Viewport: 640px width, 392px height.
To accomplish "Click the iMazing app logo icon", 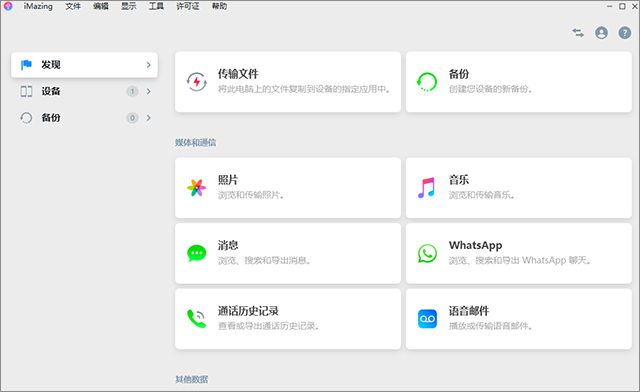I will point(8,6).
